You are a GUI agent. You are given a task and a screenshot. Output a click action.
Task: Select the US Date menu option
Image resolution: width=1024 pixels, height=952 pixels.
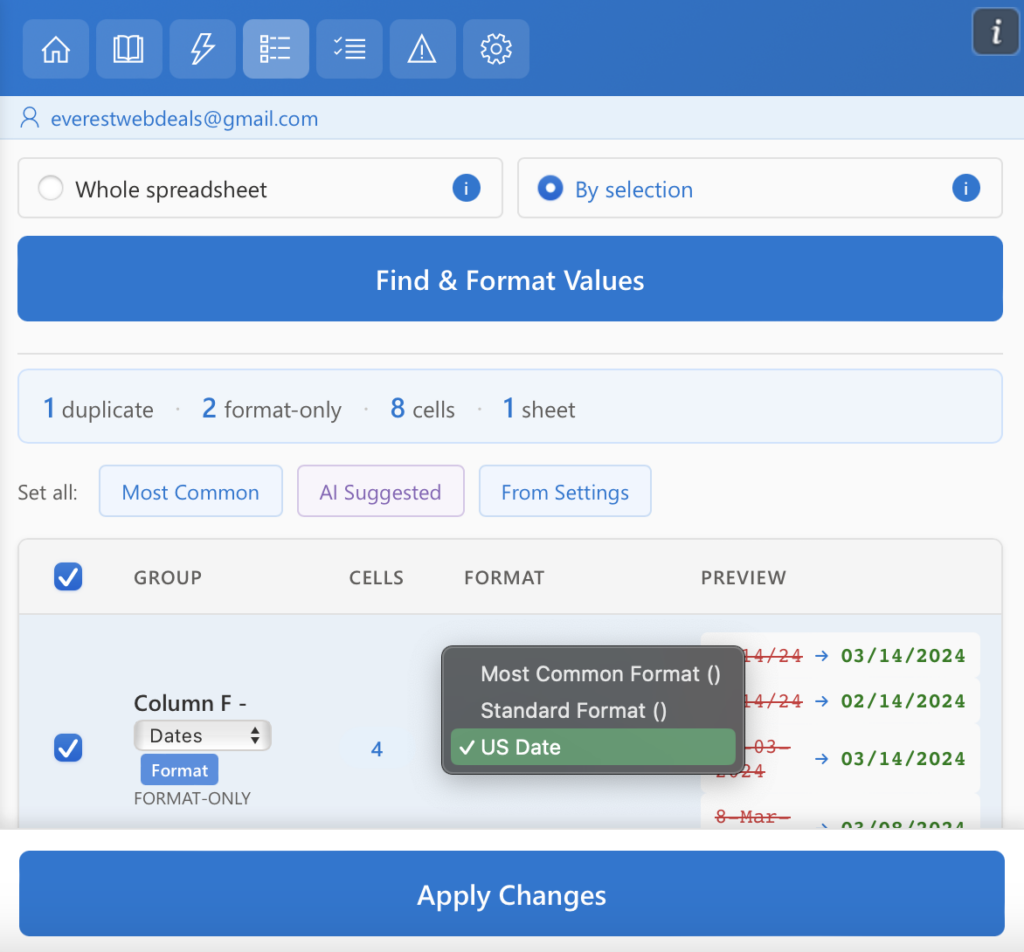(x=592, y=748)
